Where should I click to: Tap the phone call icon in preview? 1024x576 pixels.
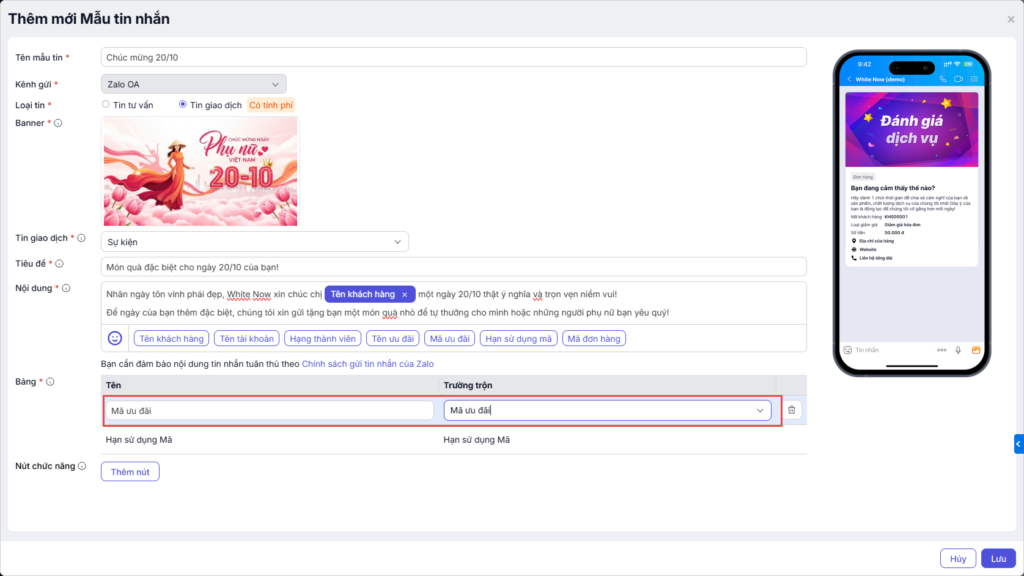(942, 79)
